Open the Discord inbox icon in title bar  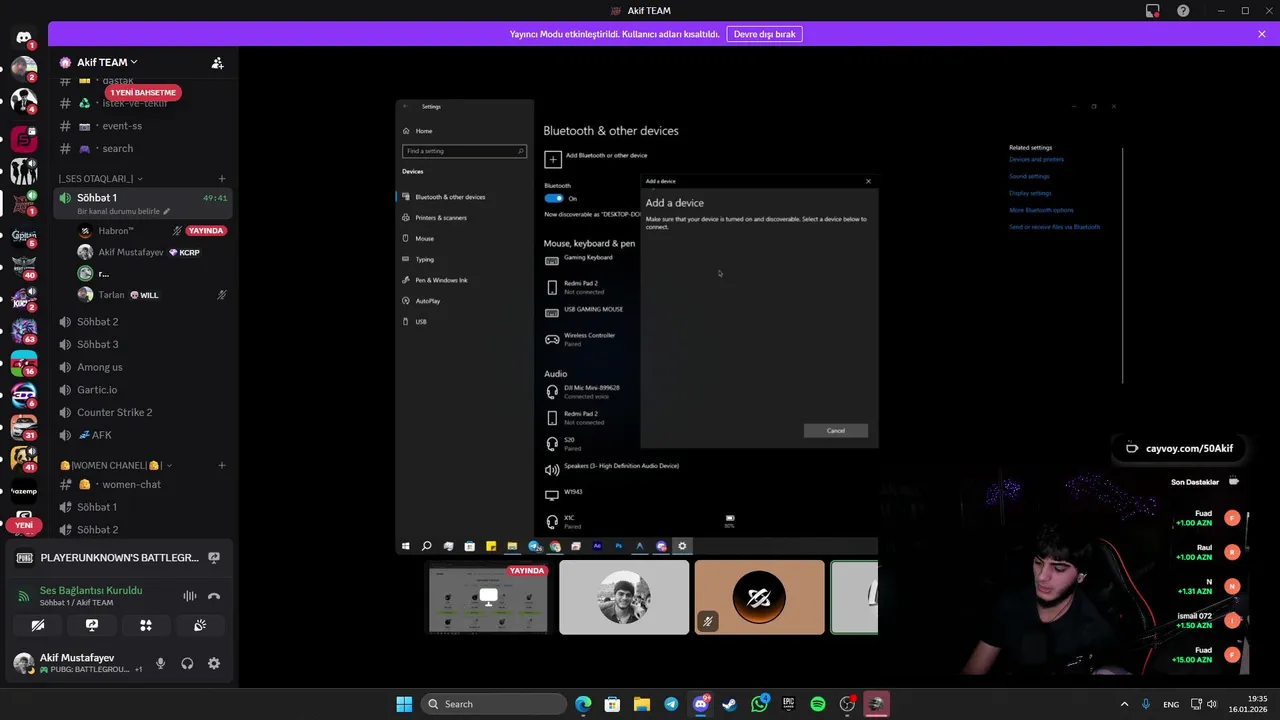[x=1153, y=11]
